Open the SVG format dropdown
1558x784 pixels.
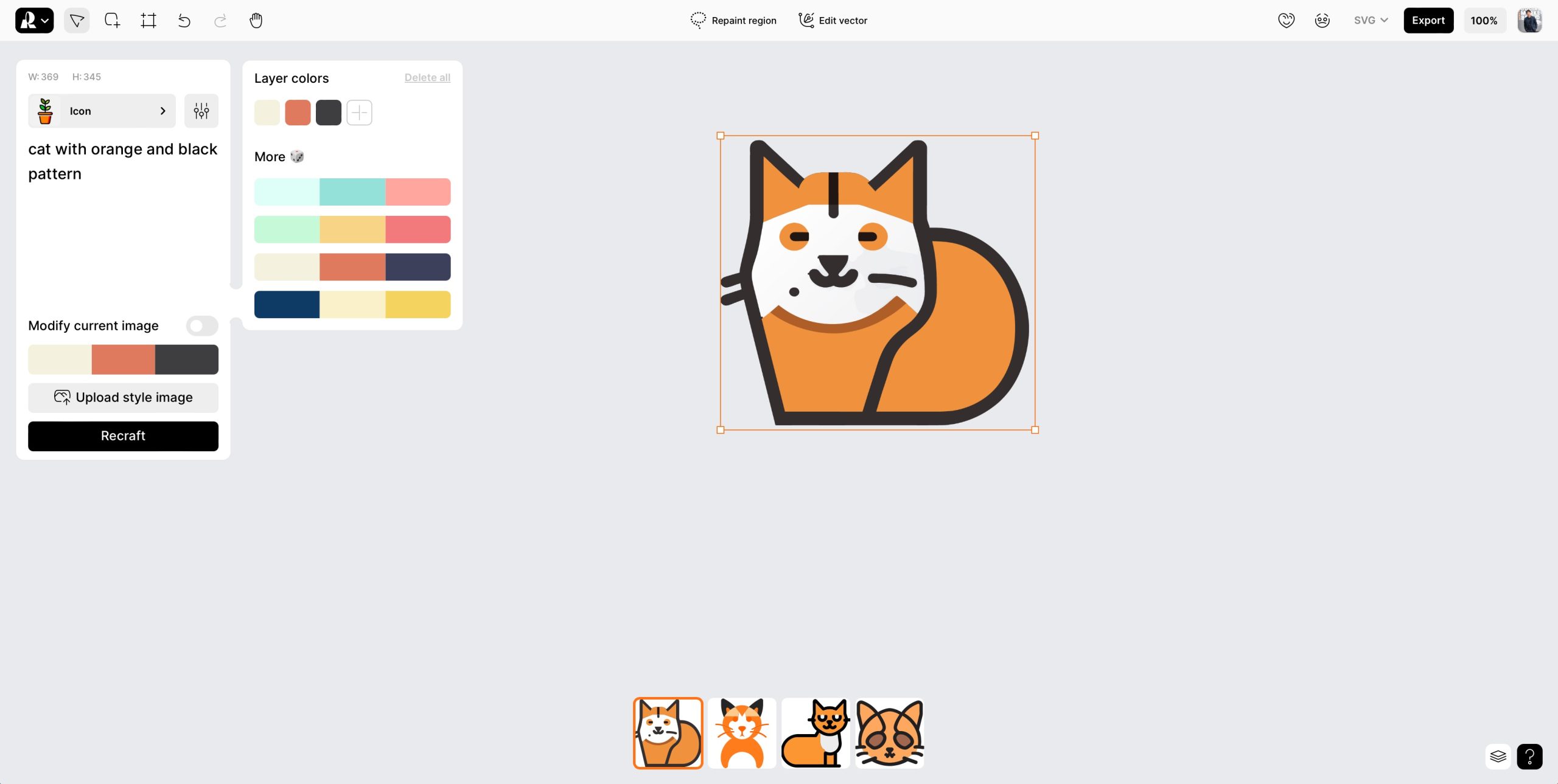(x=1371, y=20)
